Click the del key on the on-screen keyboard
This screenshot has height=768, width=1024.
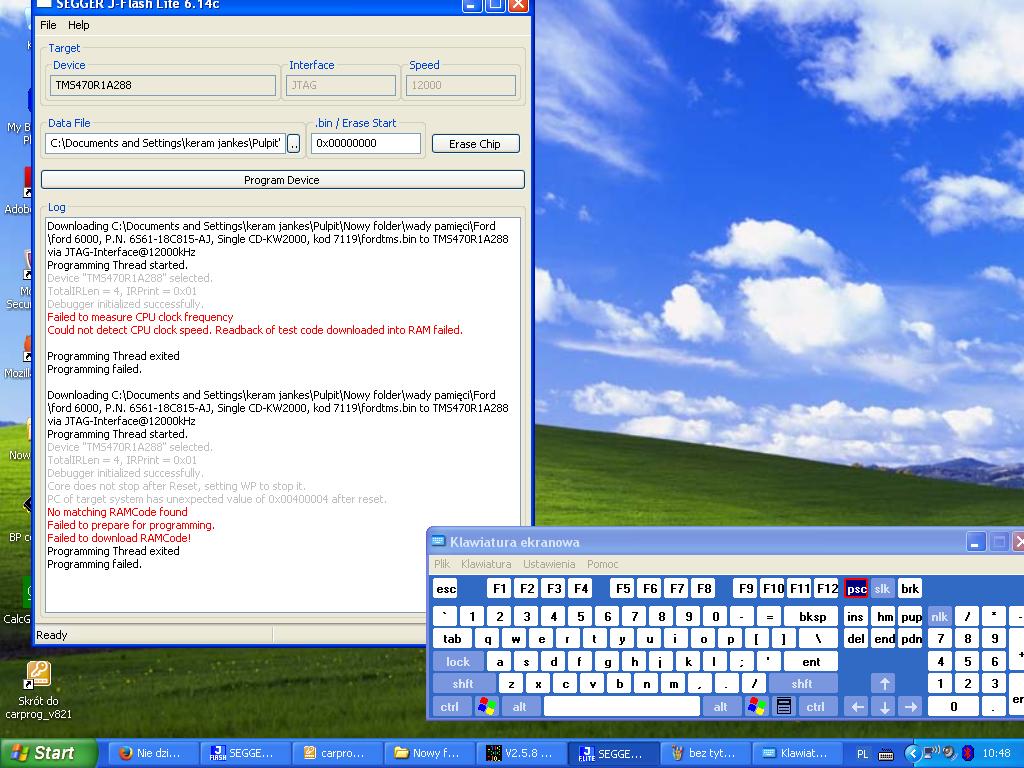(856, 639)
